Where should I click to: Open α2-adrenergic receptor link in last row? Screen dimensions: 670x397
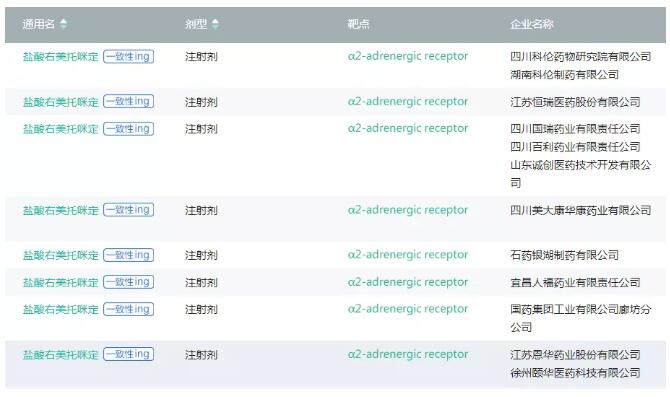408,354
